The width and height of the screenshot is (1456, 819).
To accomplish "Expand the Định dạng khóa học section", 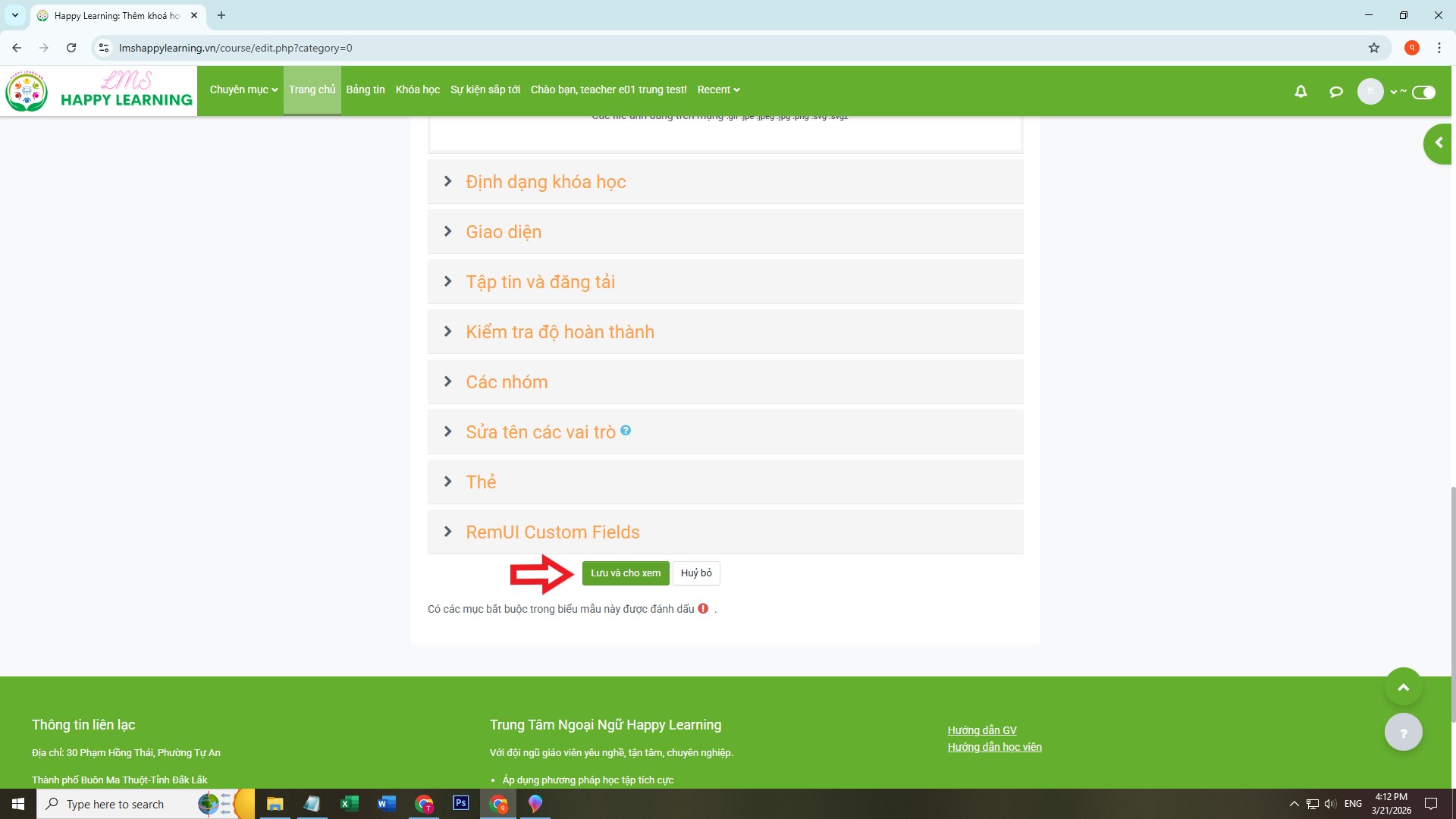I will (x=545, y=182).
